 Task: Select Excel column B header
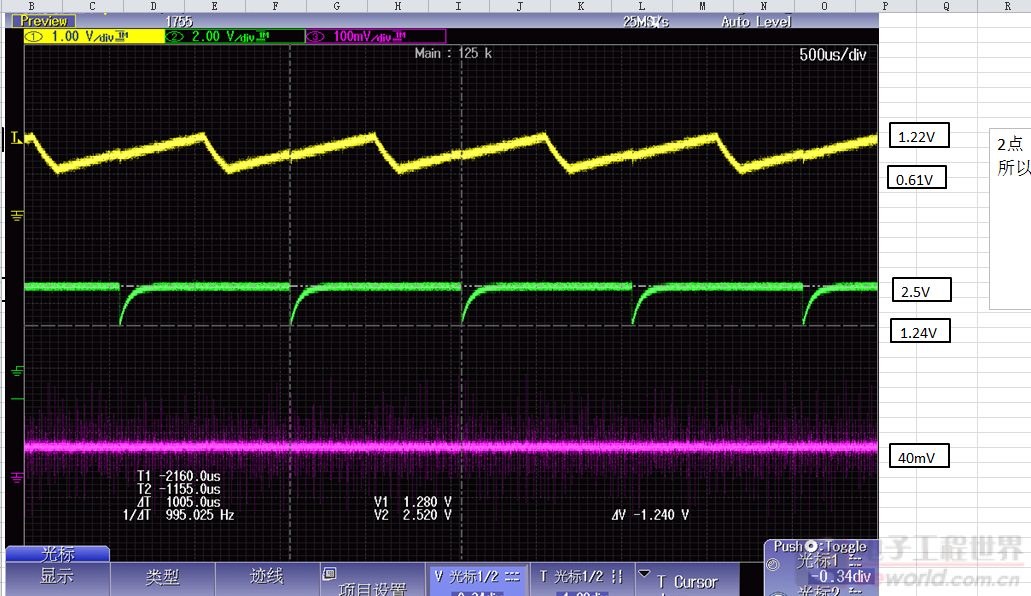[31, 6]
